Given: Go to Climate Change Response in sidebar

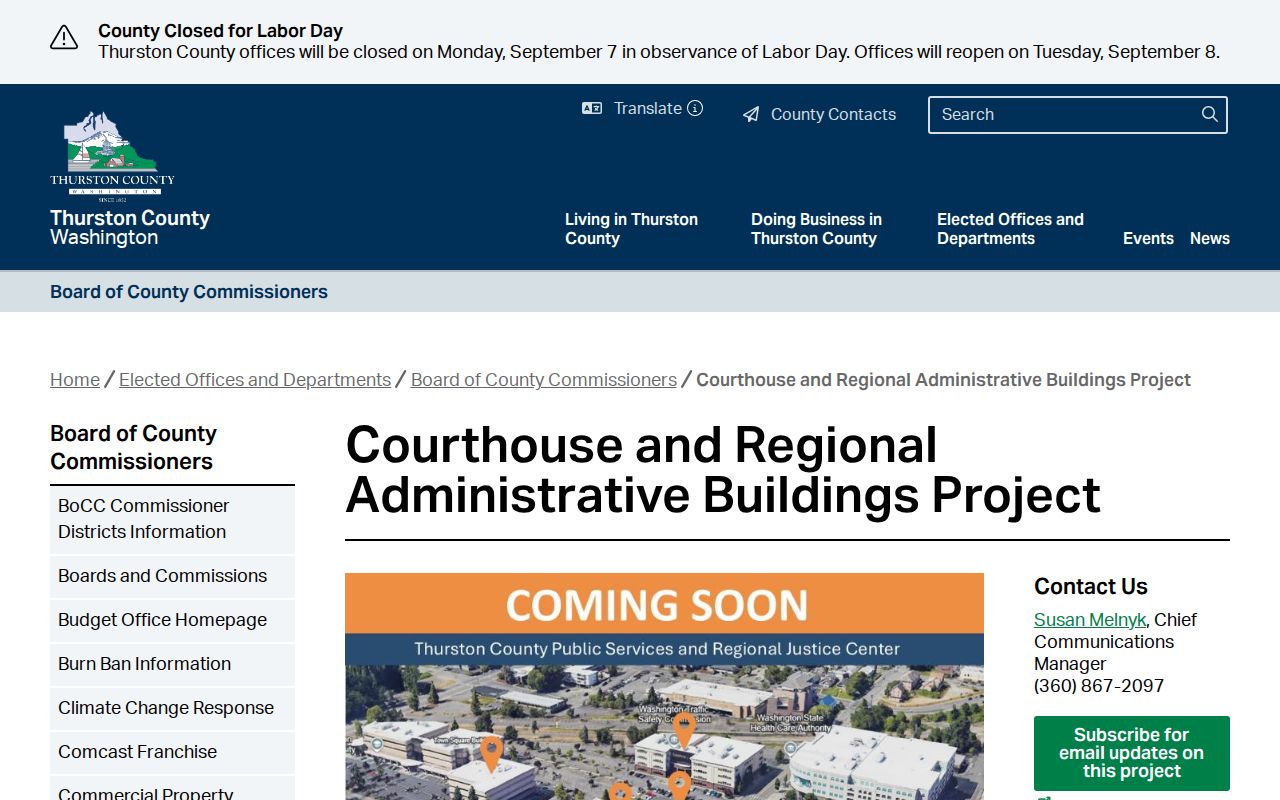Looking at the screenshot, I should 172,708.
